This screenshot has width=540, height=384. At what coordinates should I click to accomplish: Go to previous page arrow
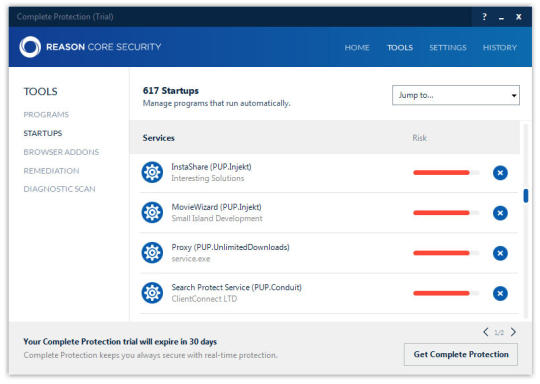tap(486, 332)
